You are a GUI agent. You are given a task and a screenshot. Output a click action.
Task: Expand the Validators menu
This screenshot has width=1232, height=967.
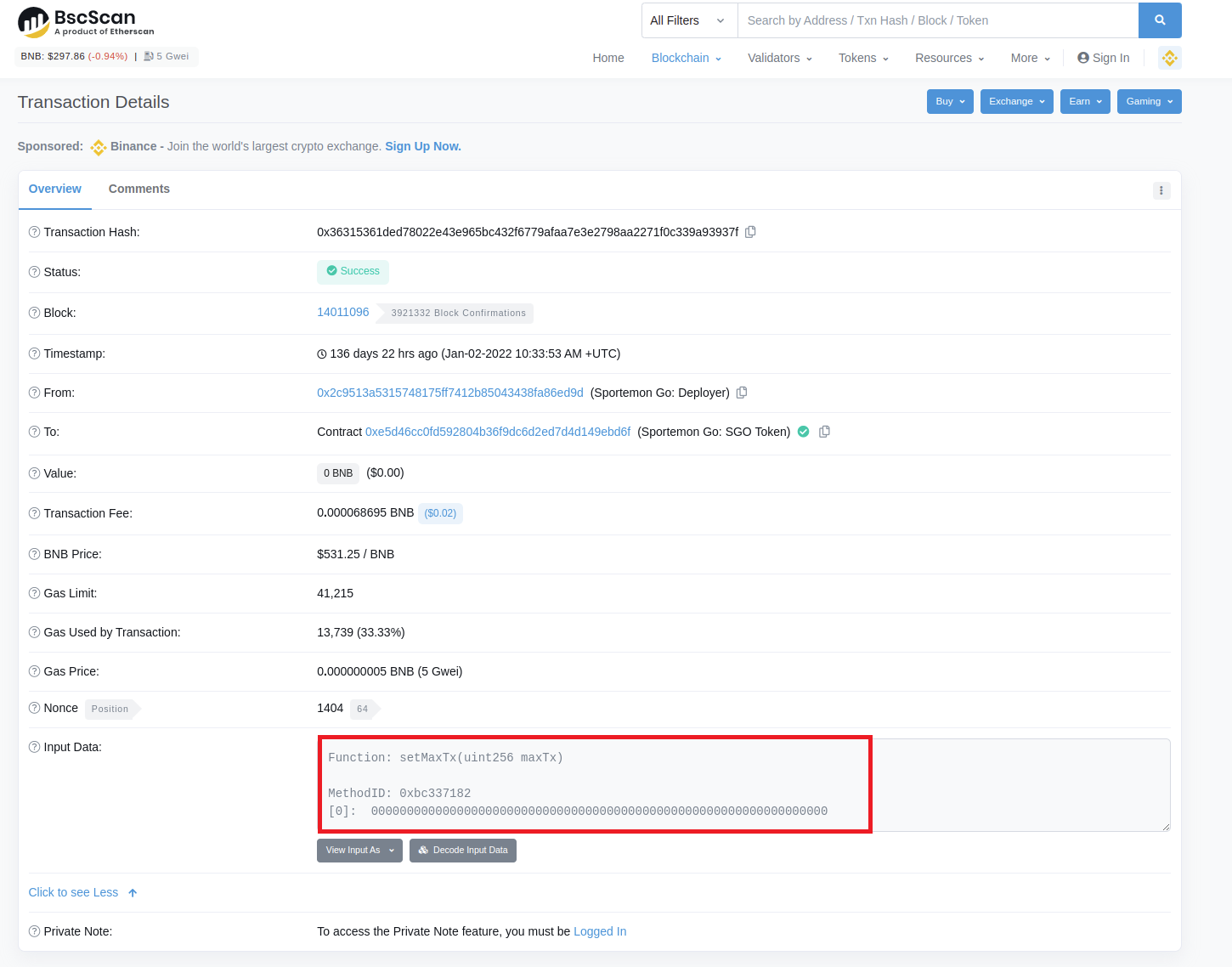[780, 58]
